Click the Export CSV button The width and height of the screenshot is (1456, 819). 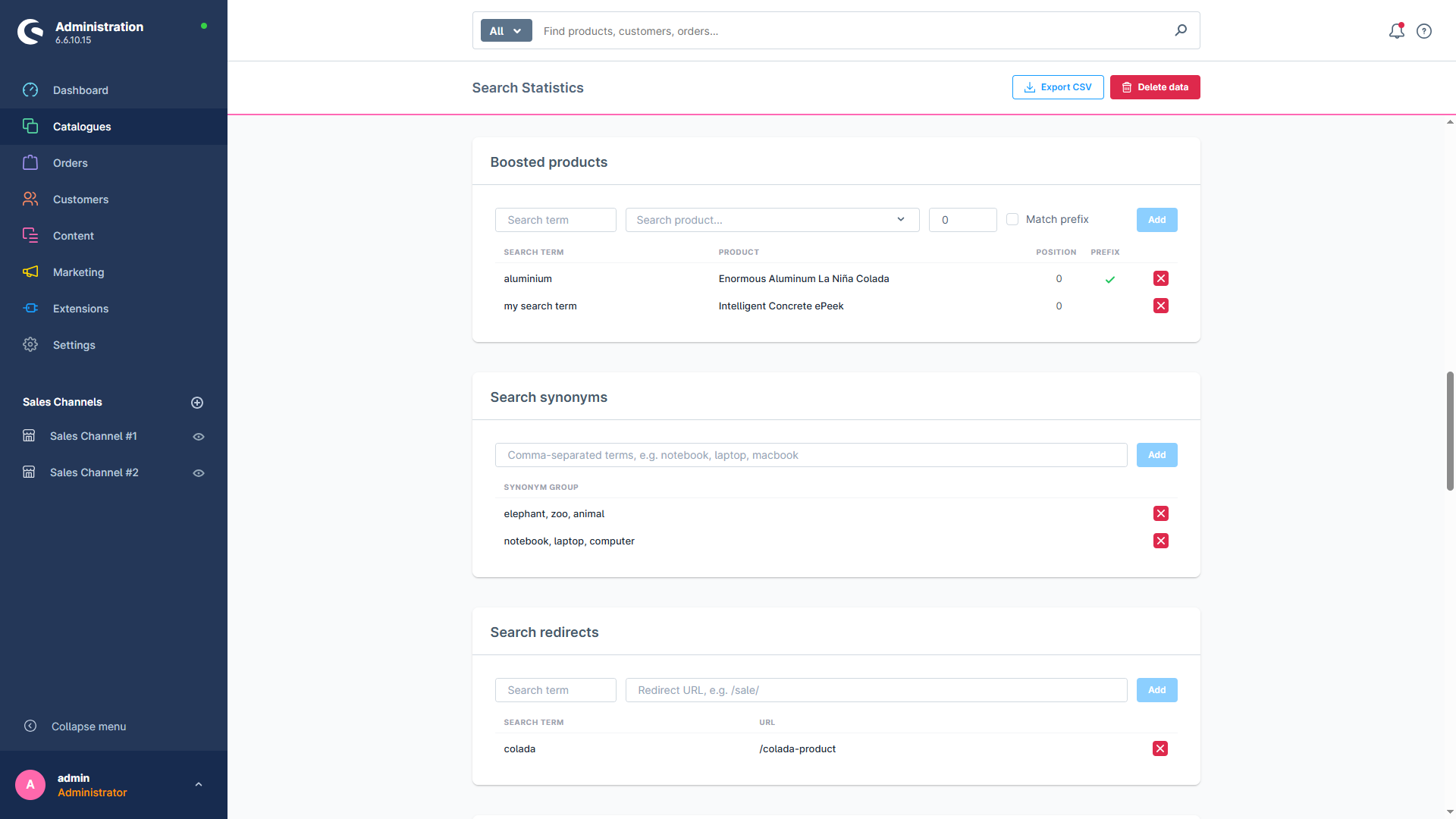point(1058,87)
